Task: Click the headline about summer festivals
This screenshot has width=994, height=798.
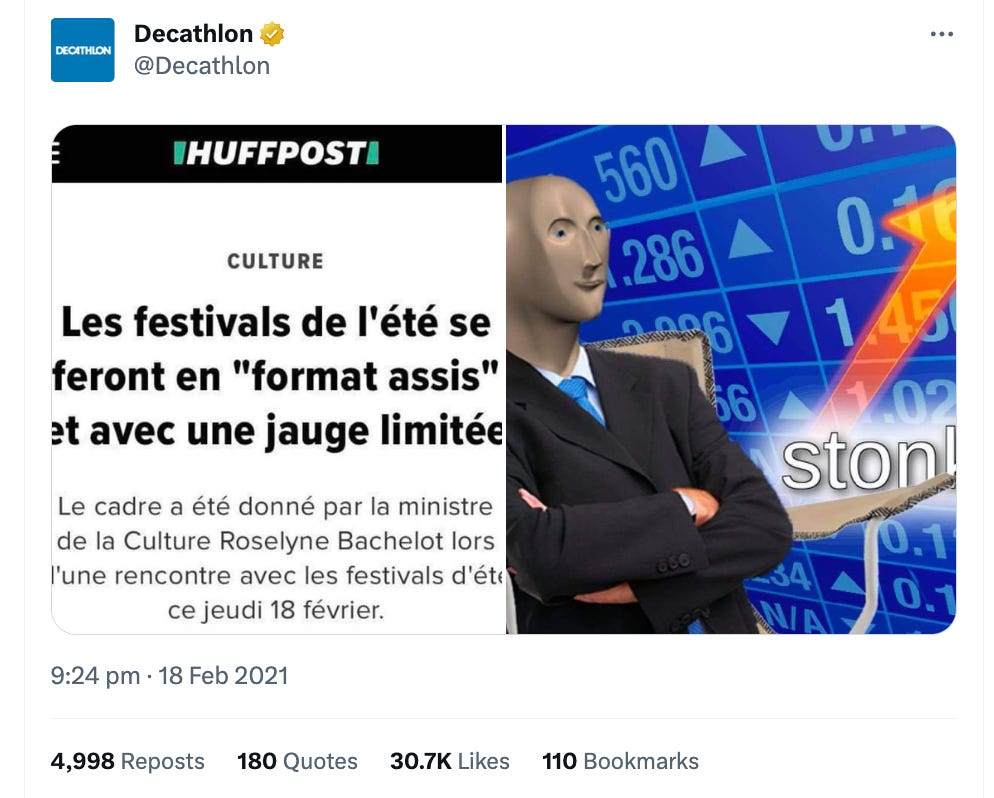Action: (x=277, y=376)
